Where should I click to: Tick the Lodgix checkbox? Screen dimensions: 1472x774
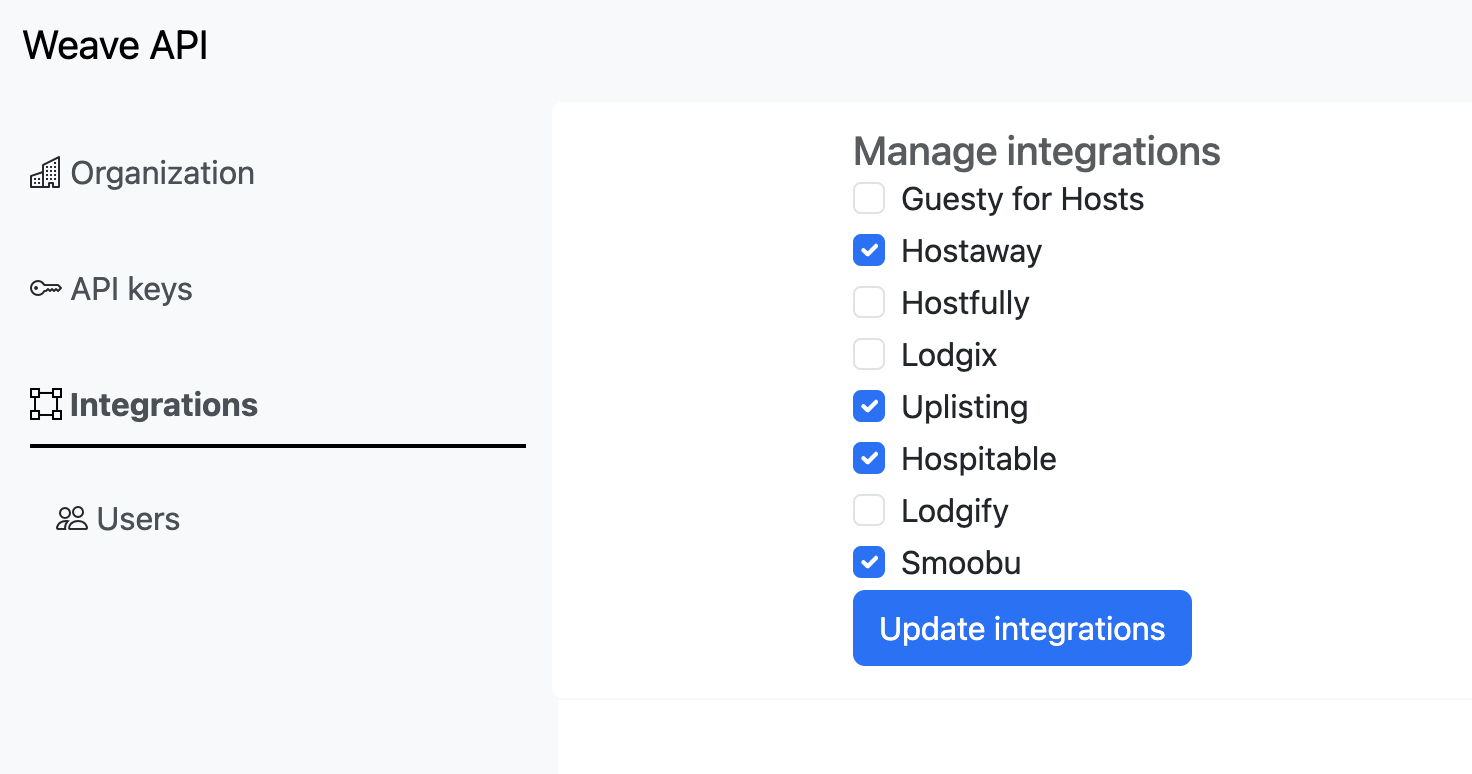tap(869, 354)
